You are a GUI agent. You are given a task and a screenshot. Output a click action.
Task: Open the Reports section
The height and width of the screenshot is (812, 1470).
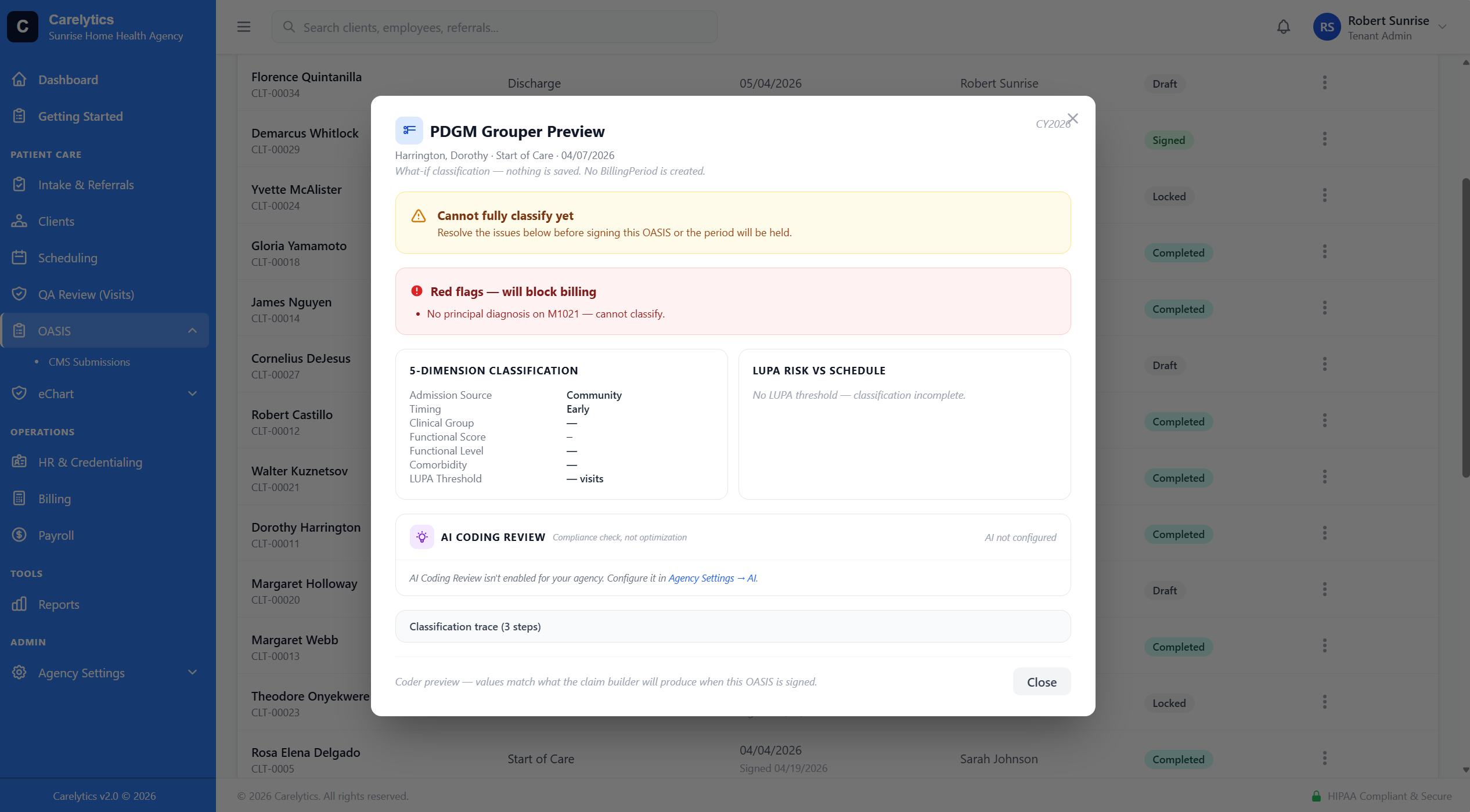pyautogui.click(x=59, y=604)
